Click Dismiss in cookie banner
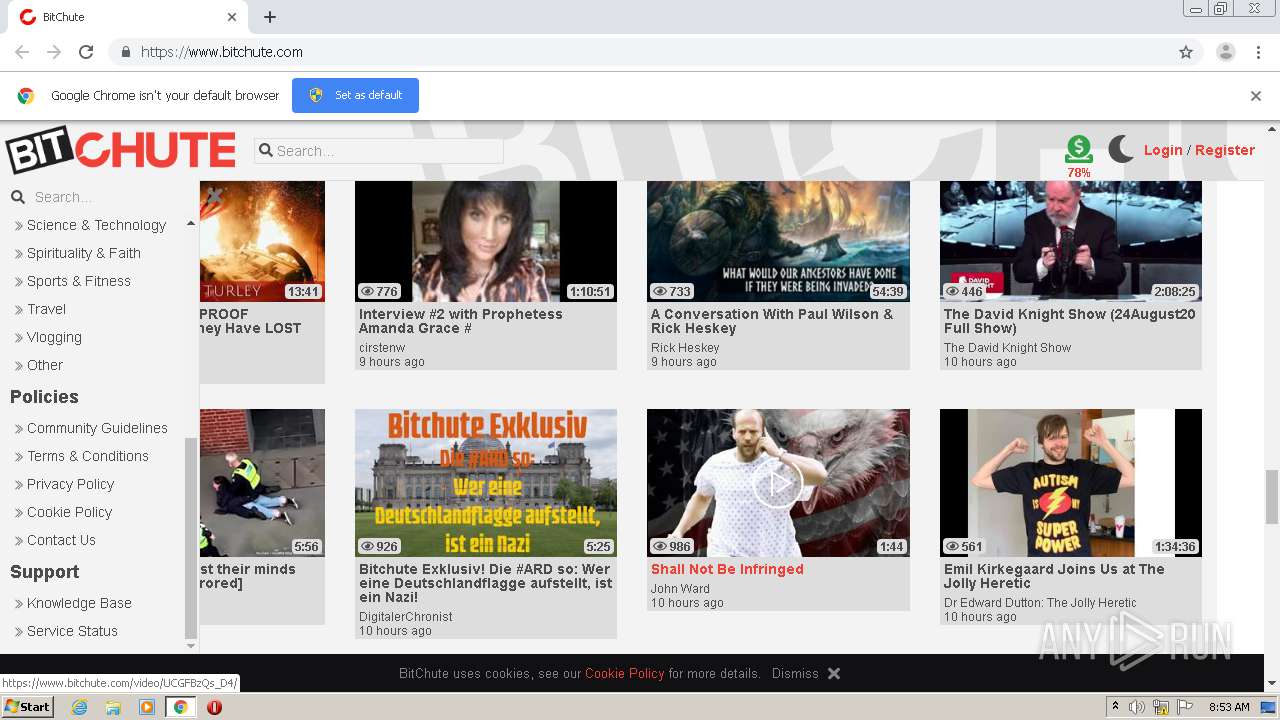This screenshot has height=720, width=1280. [795, 674]
